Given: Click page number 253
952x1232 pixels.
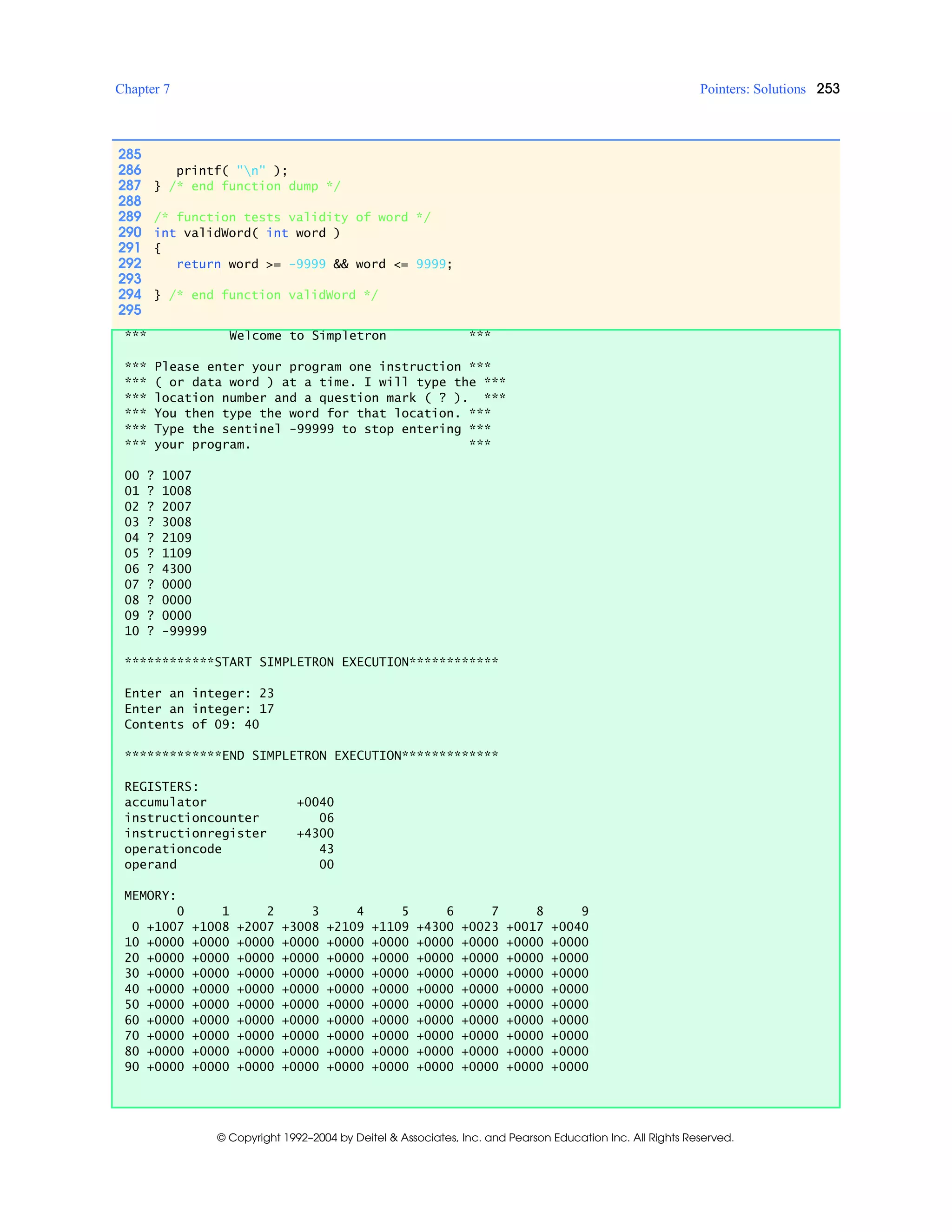Looking at the screenshot, I should (x=828, y=88).
